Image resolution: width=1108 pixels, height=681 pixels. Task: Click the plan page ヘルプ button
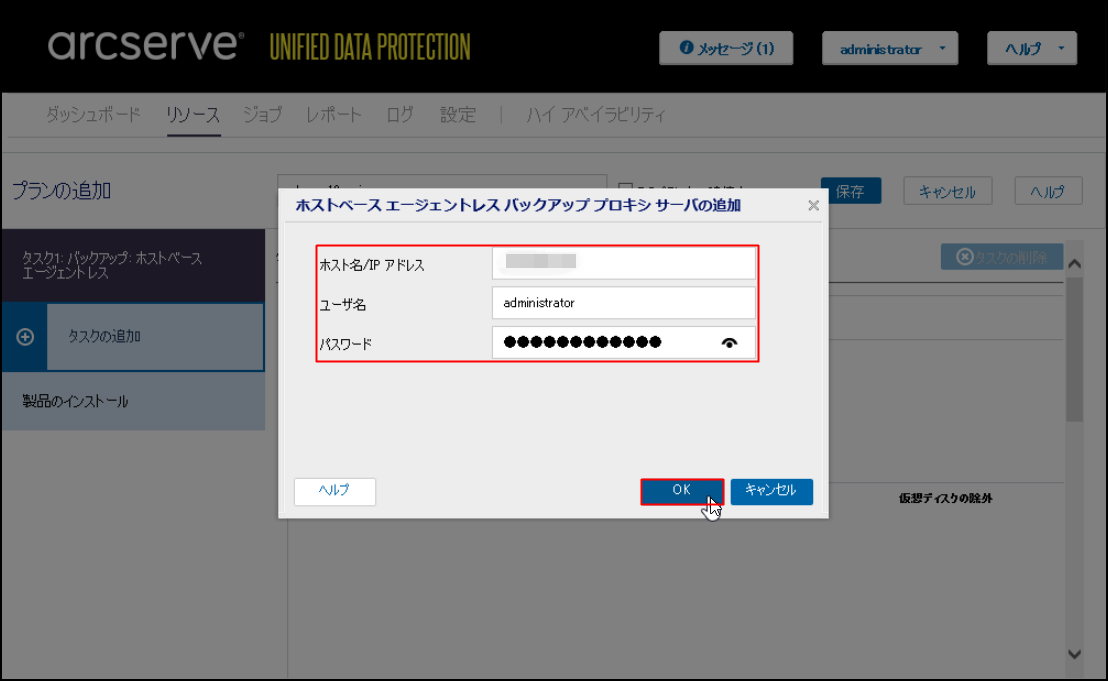(x=1048, y=191)
